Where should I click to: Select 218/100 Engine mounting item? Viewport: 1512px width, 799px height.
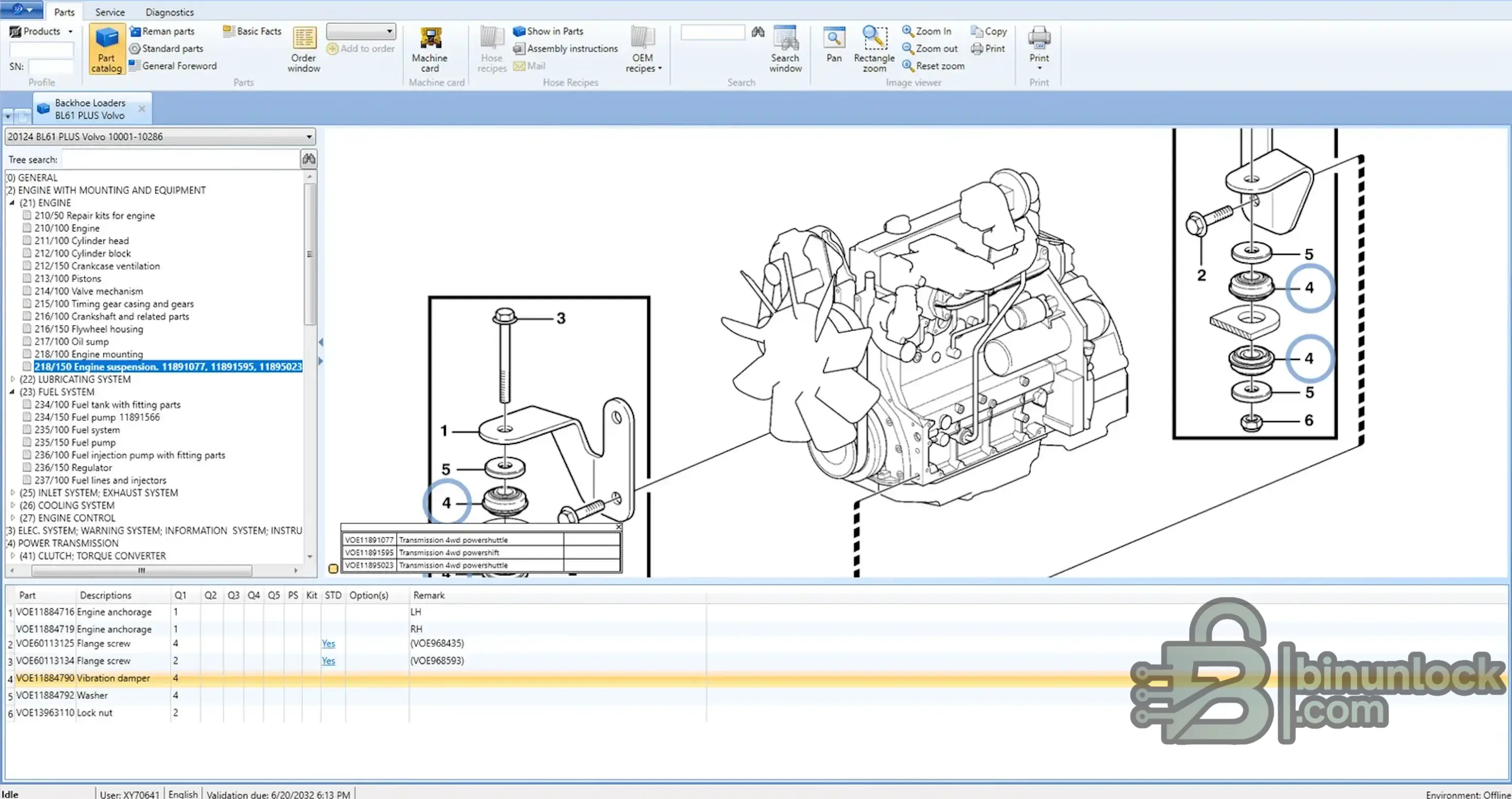pos(88,354)
